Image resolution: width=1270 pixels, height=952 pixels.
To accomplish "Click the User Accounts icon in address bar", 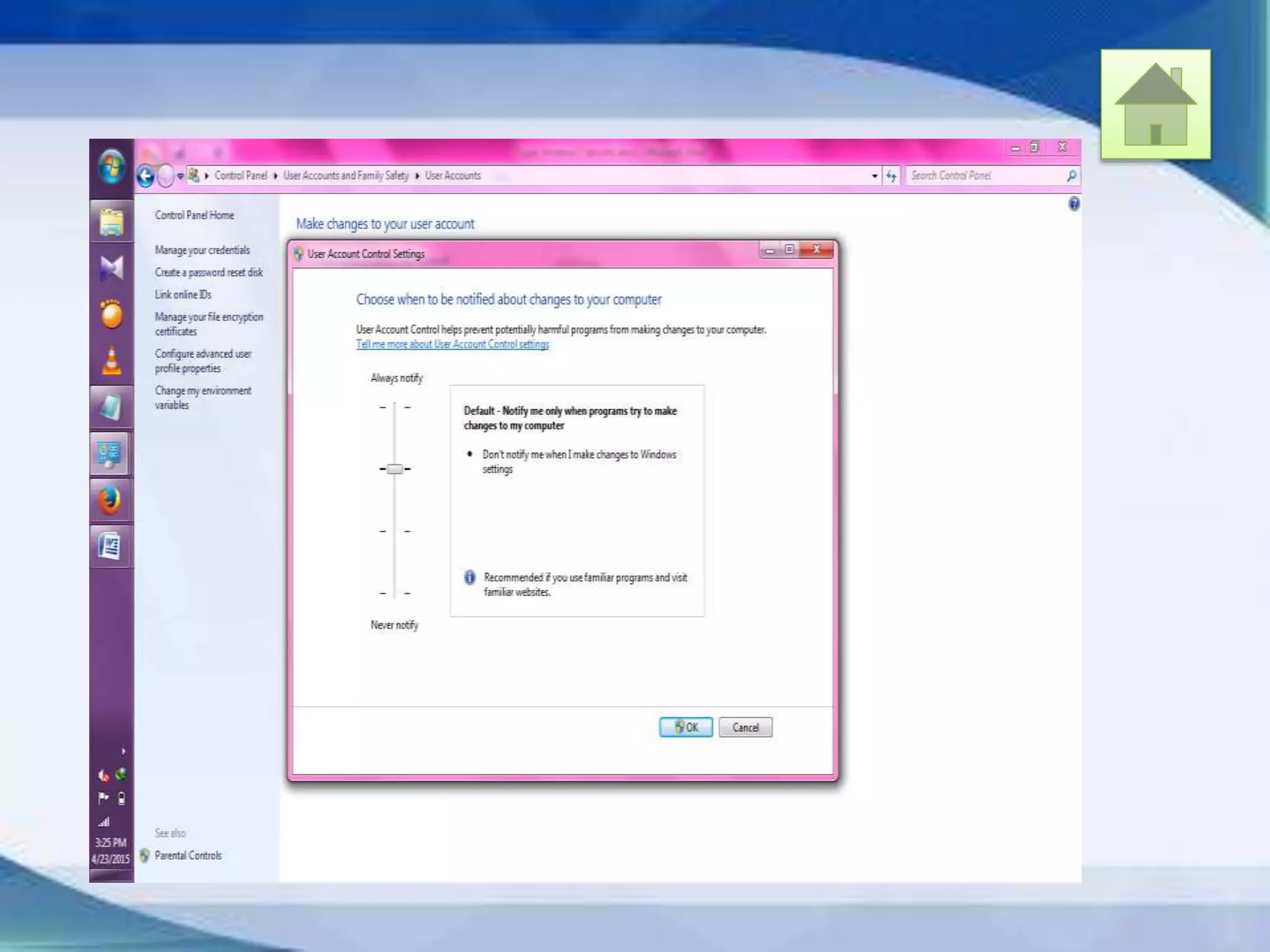I will [194, 175].
